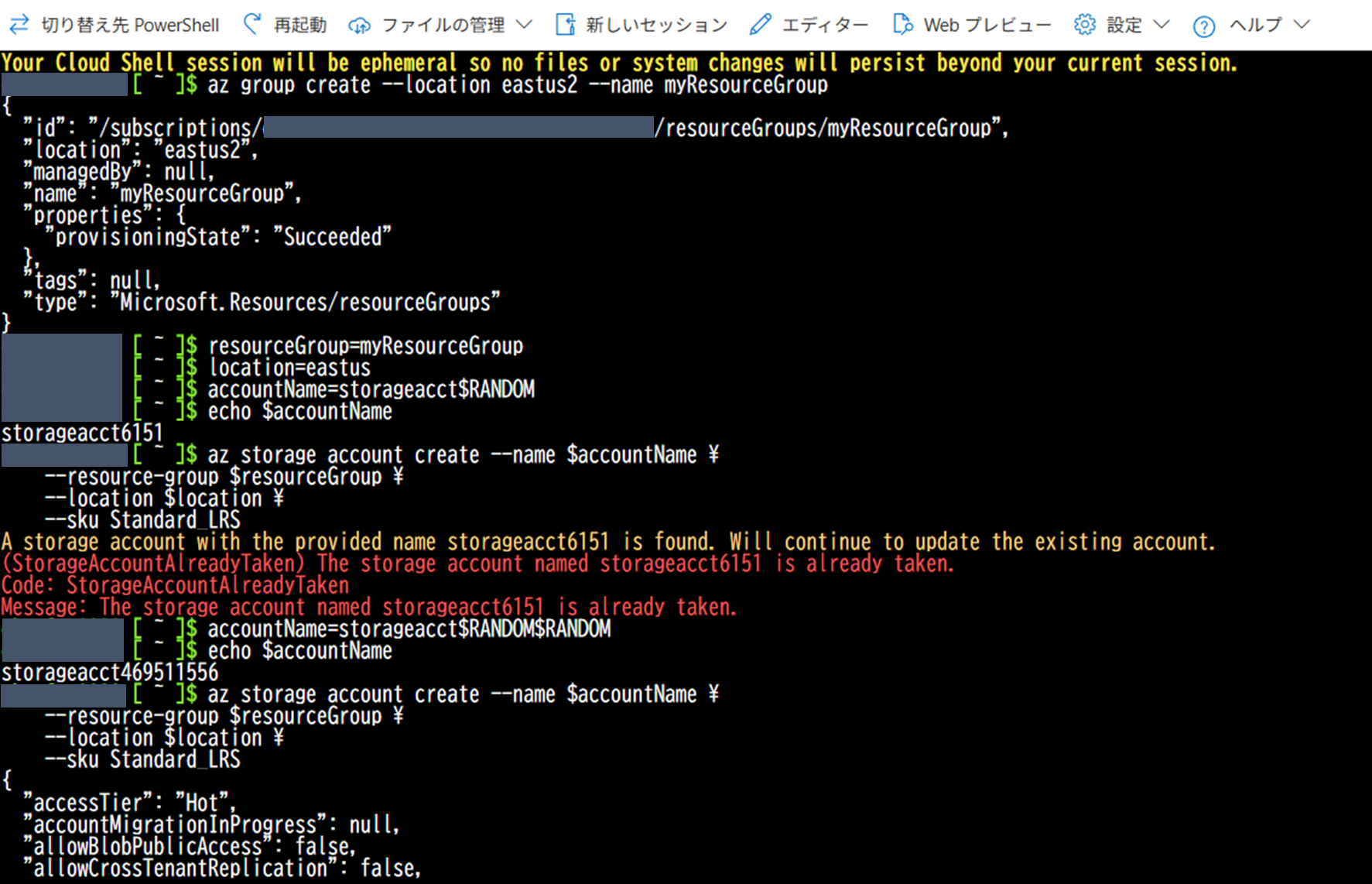Click the file upload cloud icon
The width and height of the screenshot is (1372, 884).
[x=359, y=26]
